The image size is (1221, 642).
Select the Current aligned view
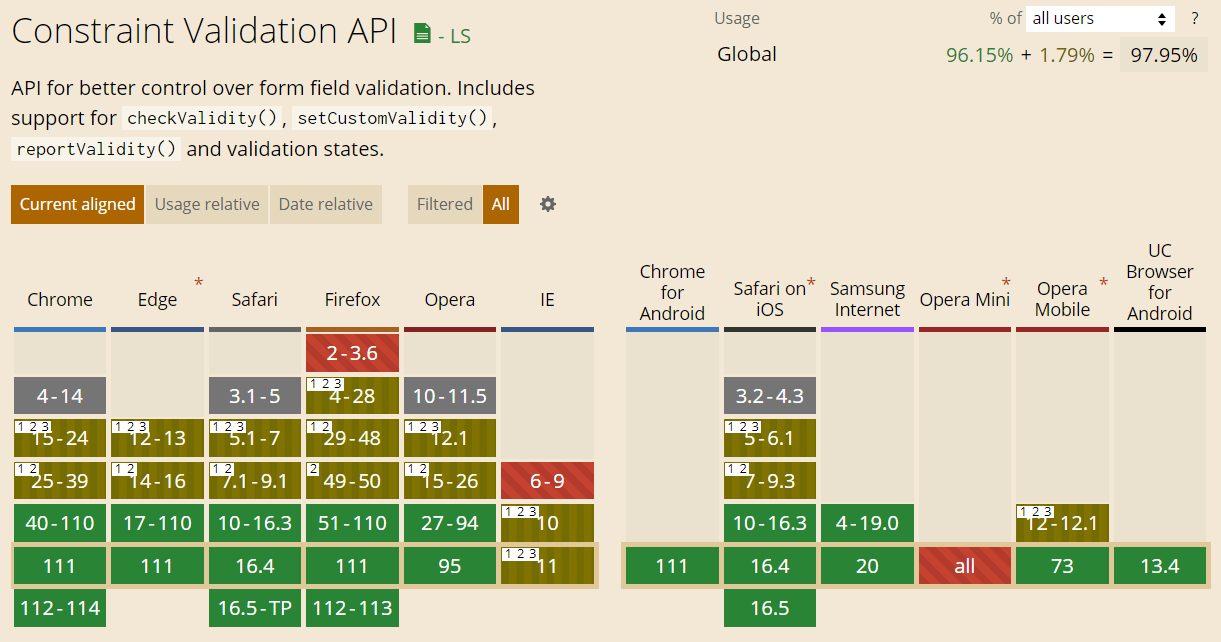(x=78, y=204)
